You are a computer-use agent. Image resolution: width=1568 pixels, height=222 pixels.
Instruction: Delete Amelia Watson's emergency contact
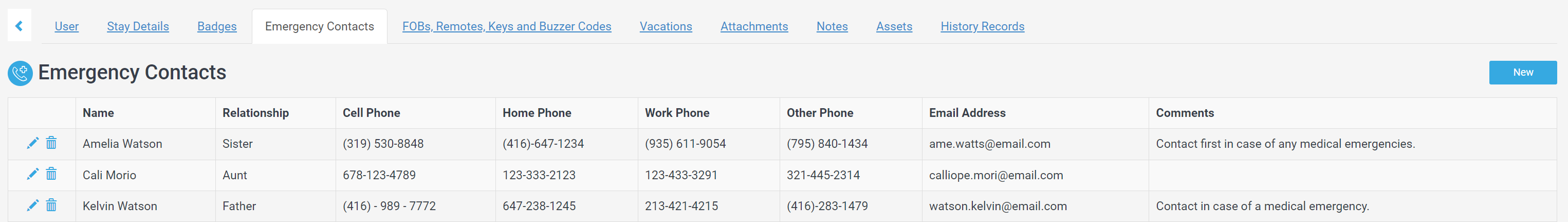tap(52, 143)
